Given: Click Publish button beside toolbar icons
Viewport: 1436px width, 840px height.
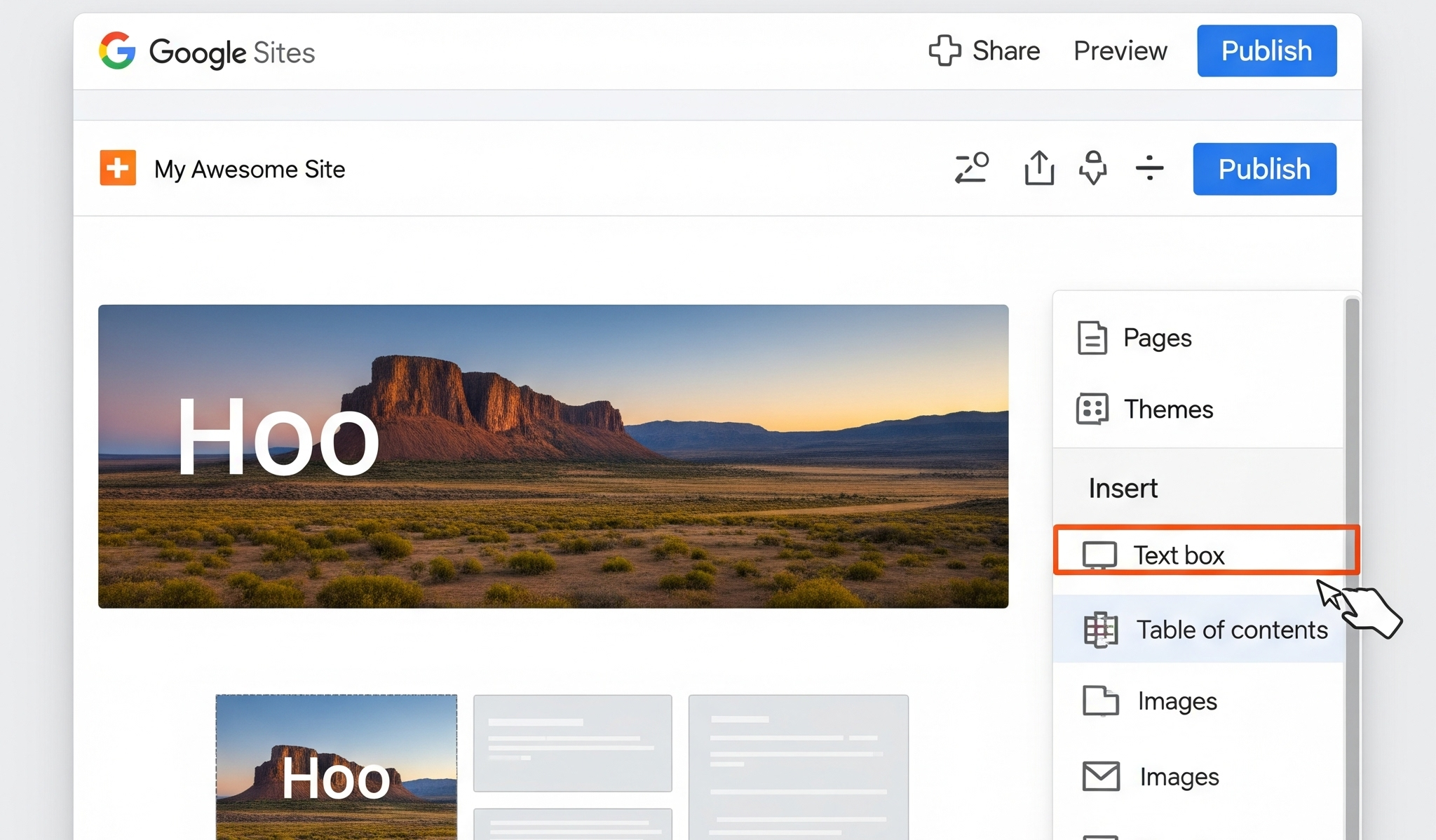Looking at the screenshot, I should pyautogui.click(x=1264, y=169).
